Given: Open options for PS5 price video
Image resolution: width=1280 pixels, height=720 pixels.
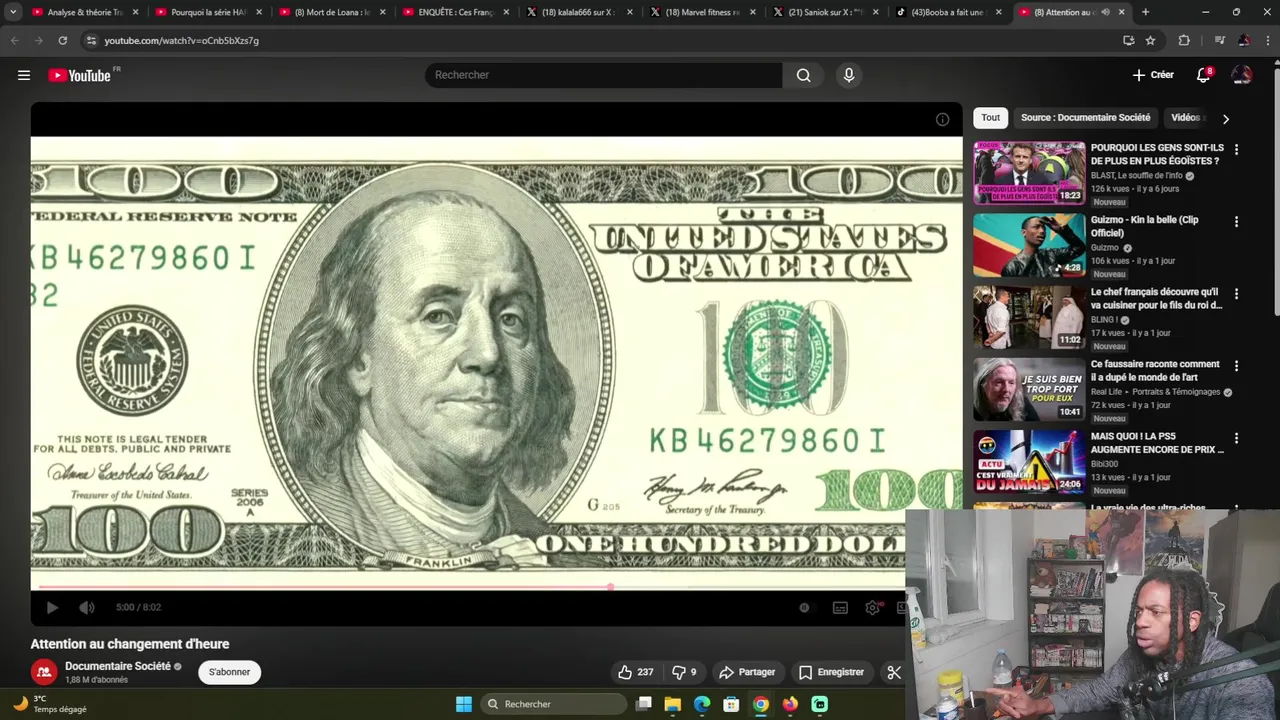Looking at the screenshot, I should pyautogui.click(x=1236, y=438).
